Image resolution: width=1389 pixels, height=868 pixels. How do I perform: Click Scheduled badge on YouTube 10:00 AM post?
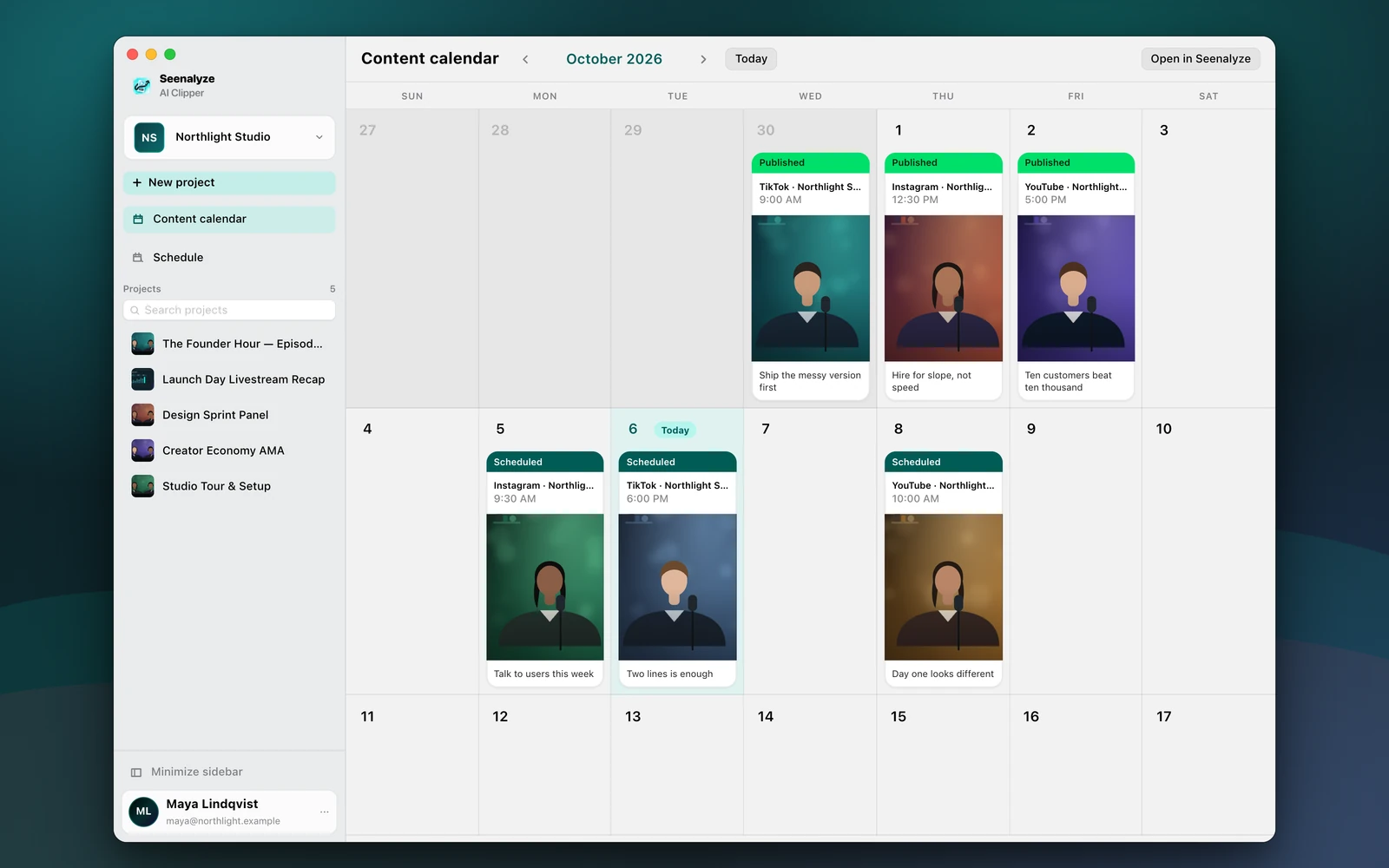point(944,462)
